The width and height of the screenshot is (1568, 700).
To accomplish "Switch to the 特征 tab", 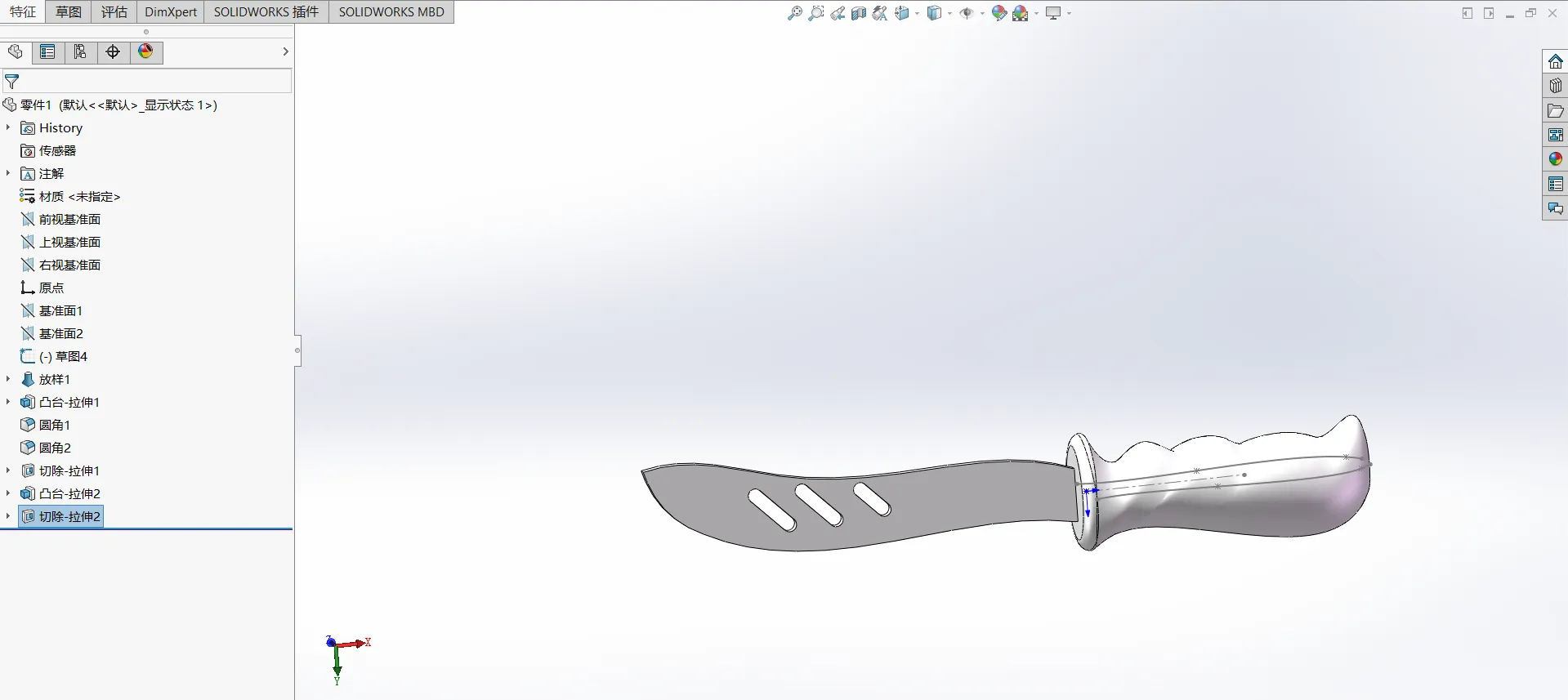I will 23,11.
